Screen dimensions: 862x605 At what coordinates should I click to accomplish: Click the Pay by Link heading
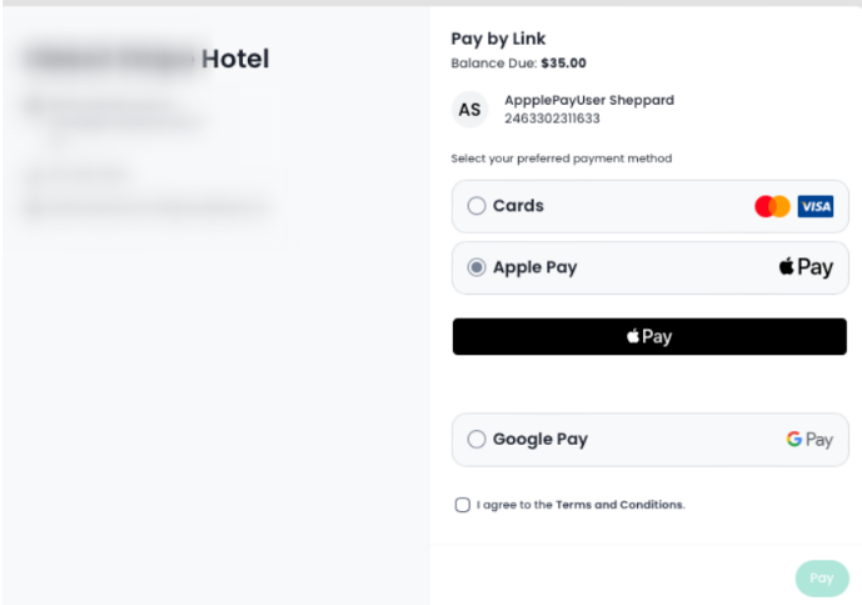(498, 39)
